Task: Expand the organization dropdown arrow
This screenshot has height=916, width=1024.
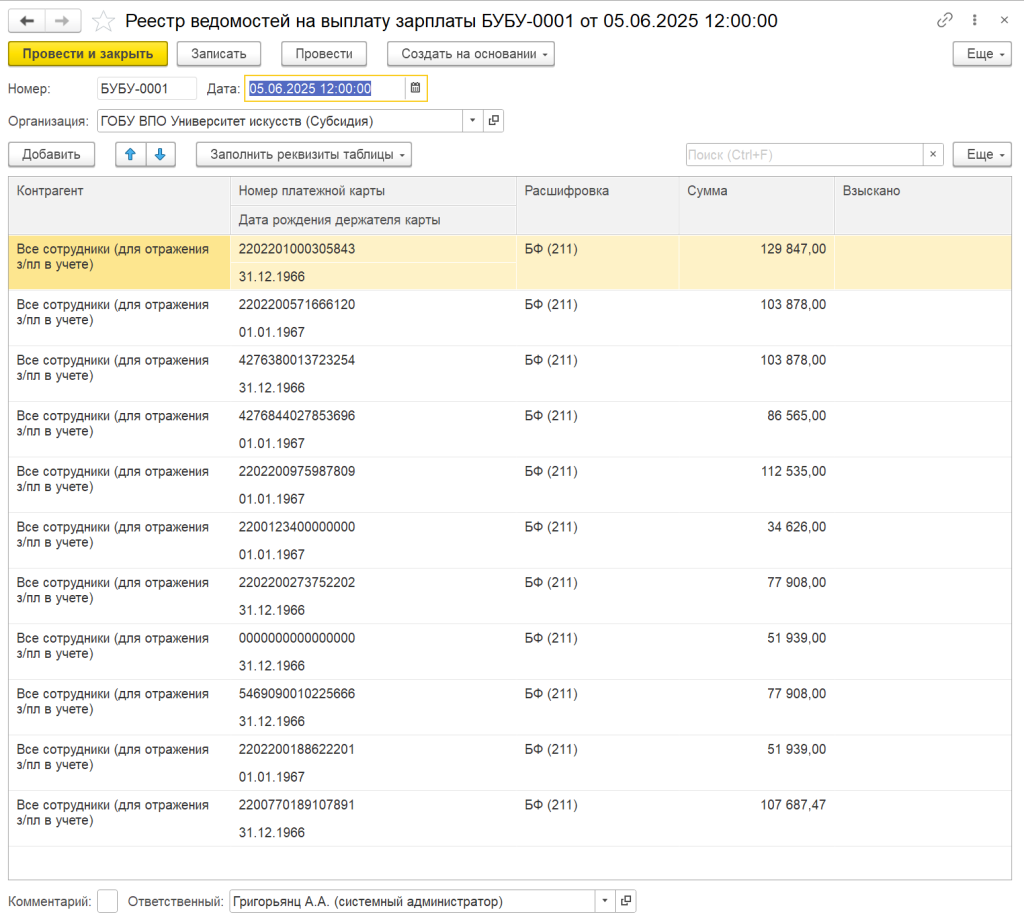Action: 473,121
